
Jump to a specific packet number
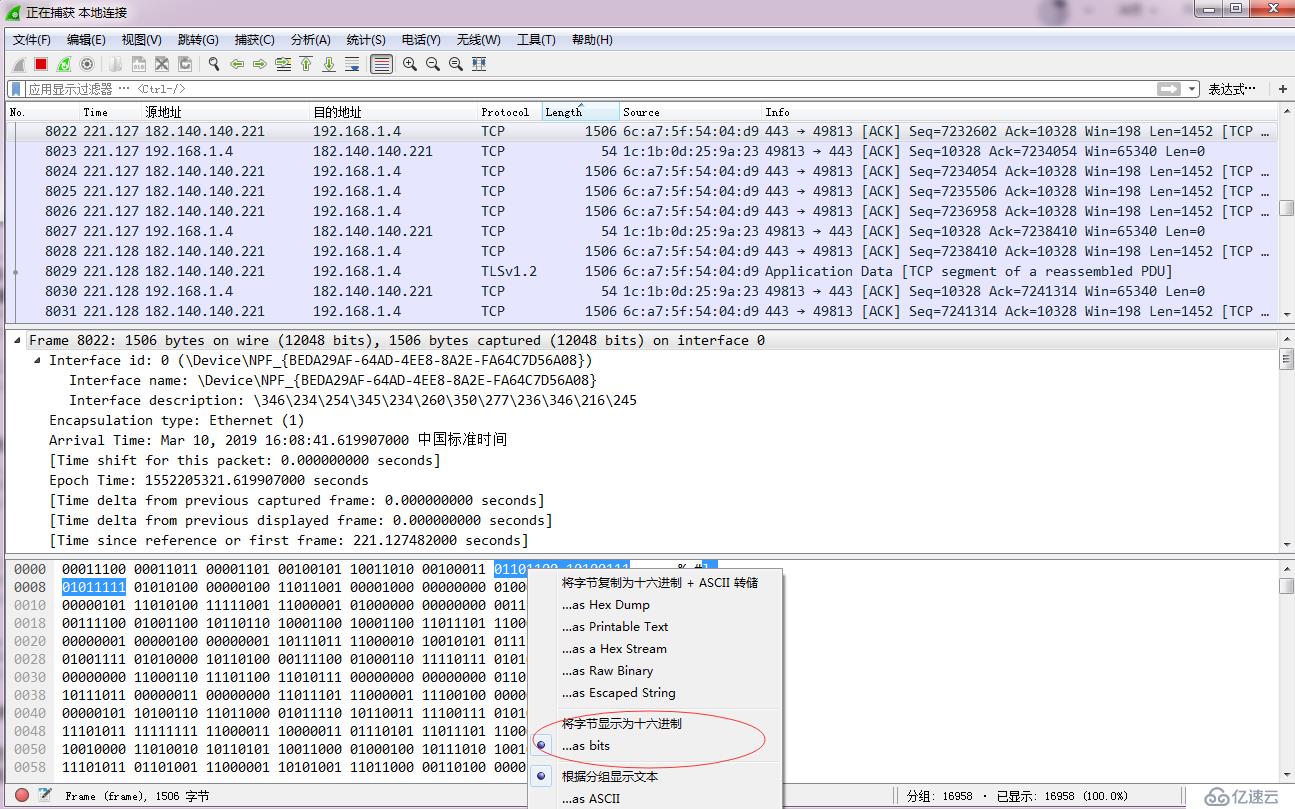(283, 64)
